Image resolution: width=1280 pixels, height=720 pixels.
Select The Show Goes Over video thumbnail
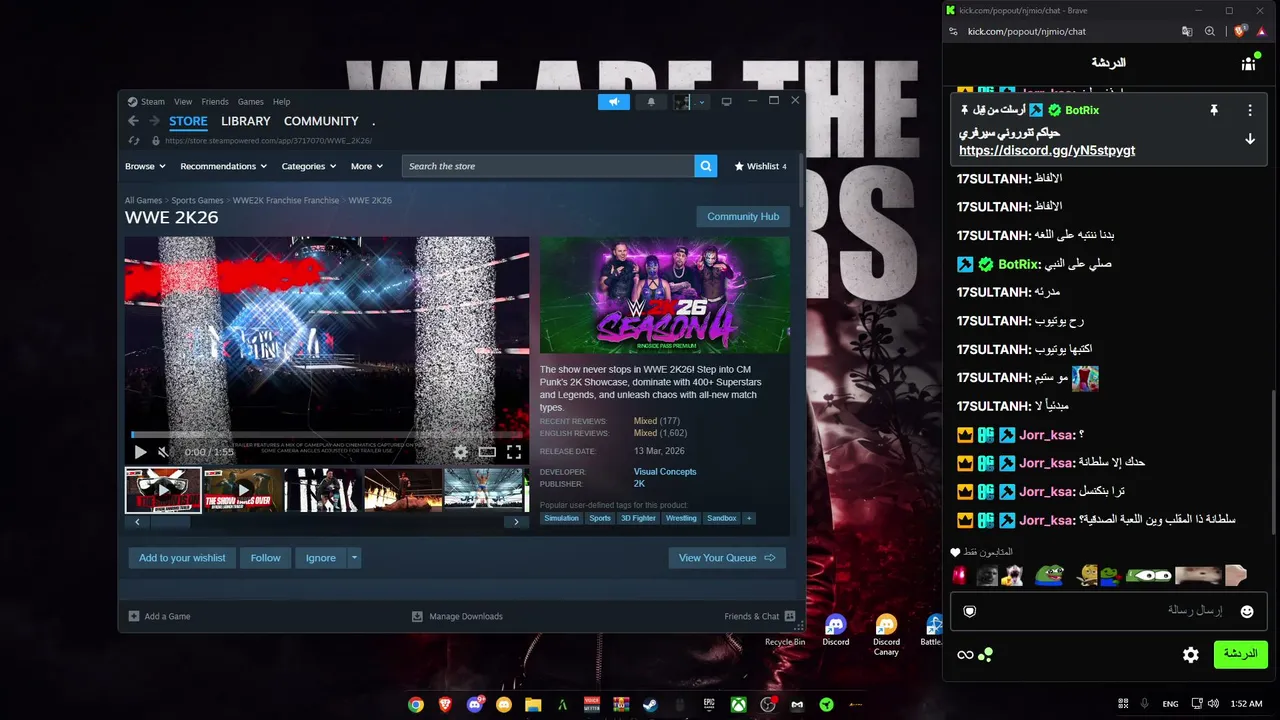(243, 490)
